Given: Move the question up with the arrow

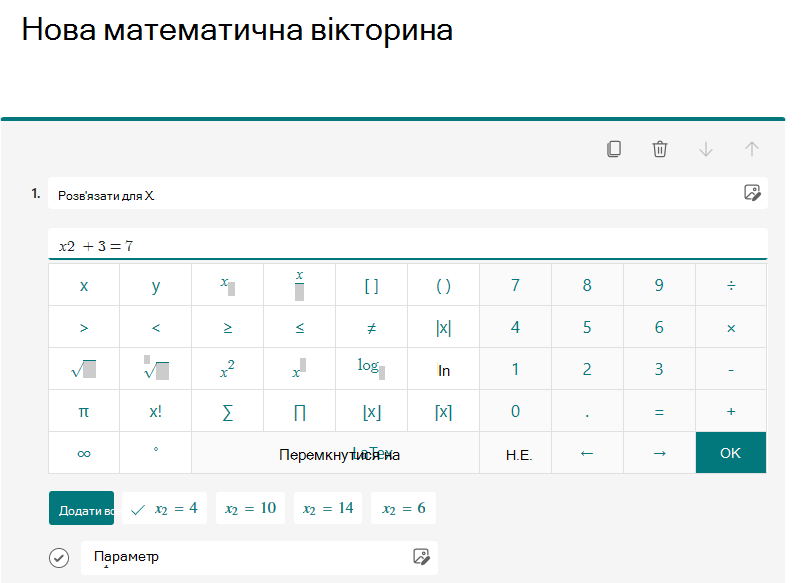Looking at the screenshot, I should pyautogui.click(x=752, y=149).
